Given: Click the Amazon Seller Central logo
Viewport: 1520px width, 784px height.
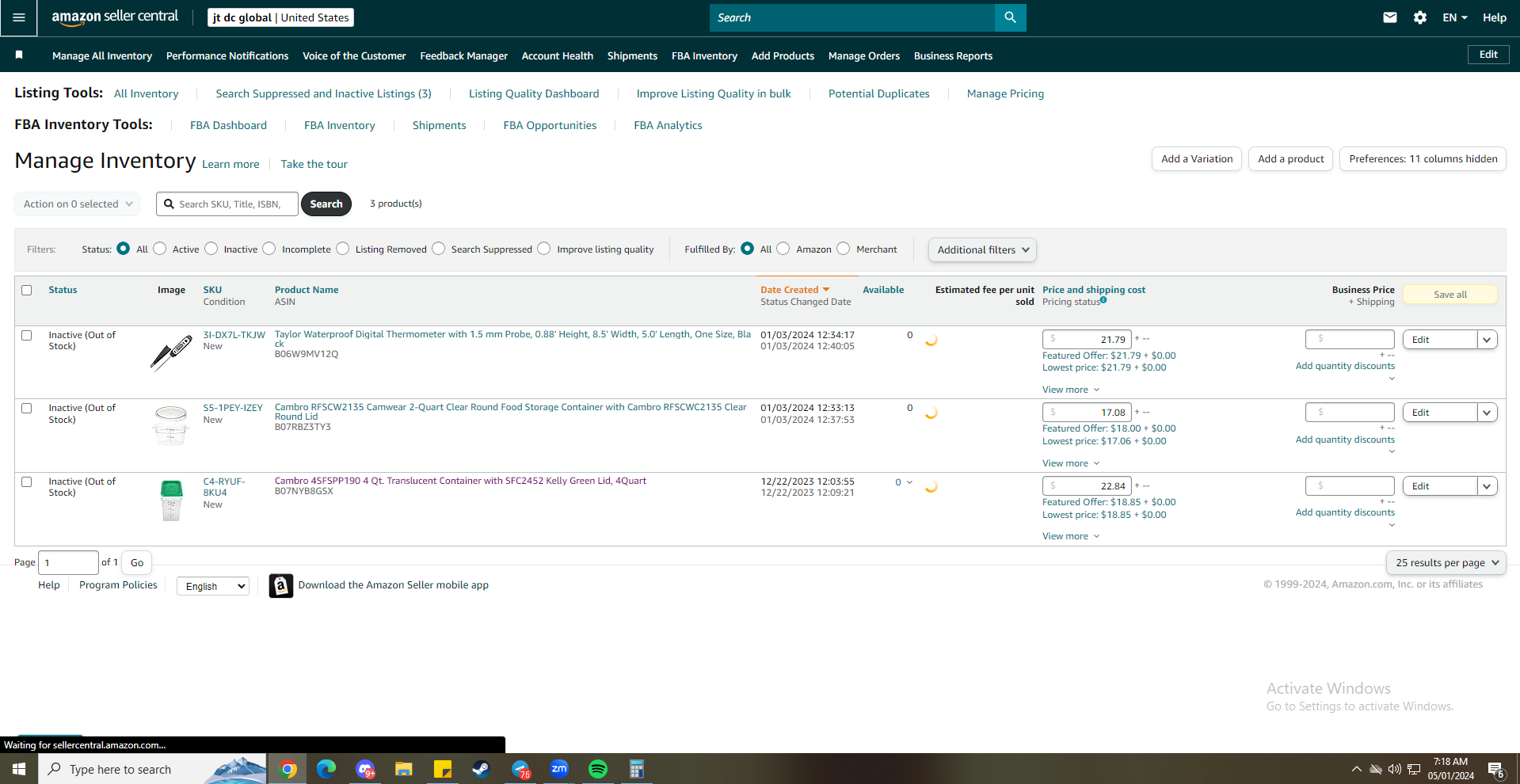Looking at the screenshot, I should pyautogui.click(x=115, y=17).
